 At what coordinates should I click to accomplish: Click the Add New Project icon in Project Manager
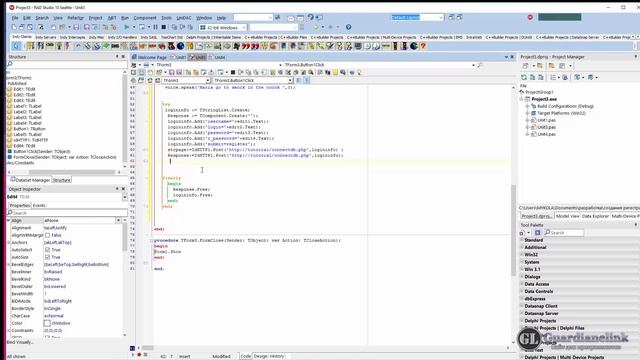(525, 66)
